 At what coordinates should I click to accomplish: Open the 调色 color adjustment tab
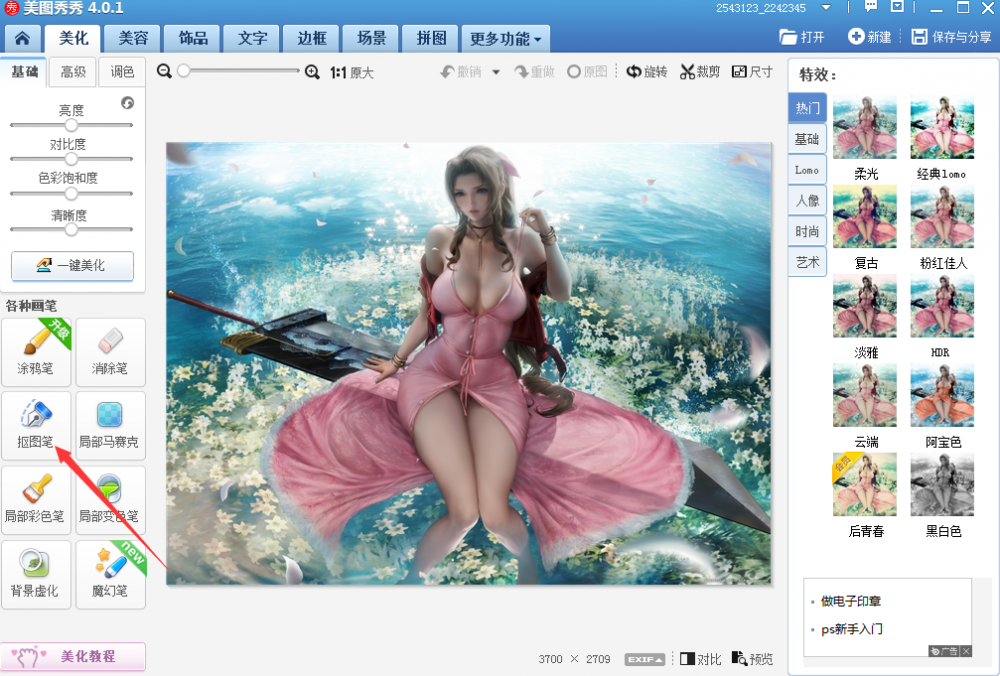click(122, 71)
